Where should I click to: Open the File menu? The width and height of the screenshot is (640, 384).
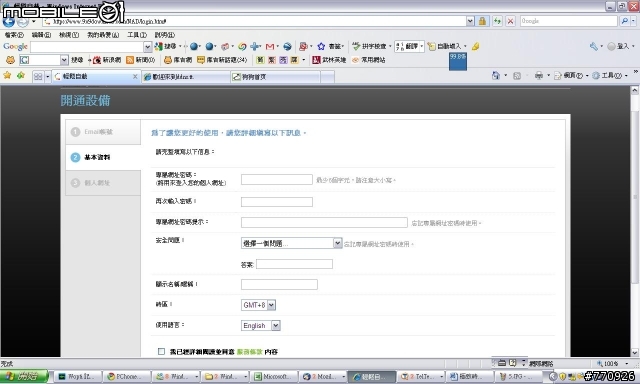click(14, 35)
